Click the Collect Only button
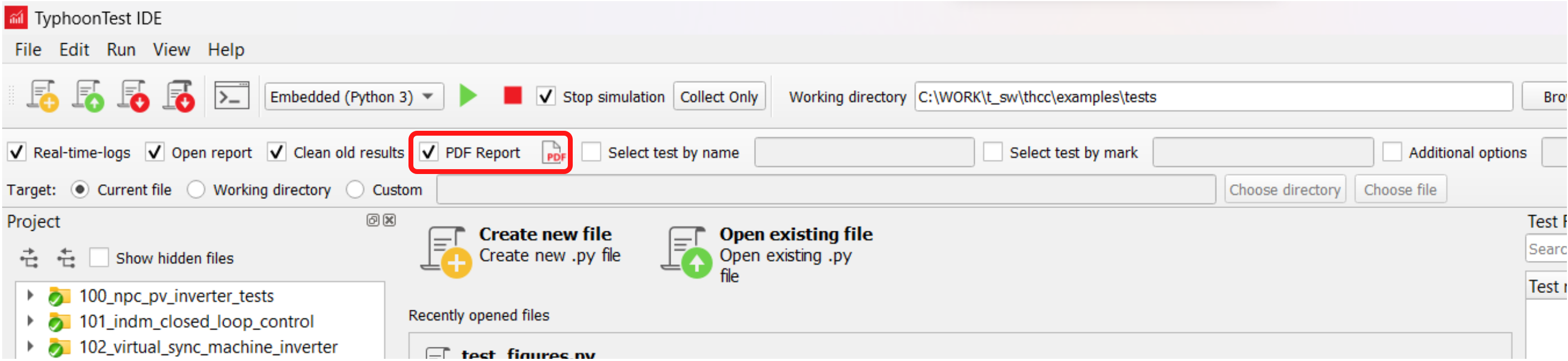Image resolution: width=1568 pixels, height=361 pixels. coord(719,97)
